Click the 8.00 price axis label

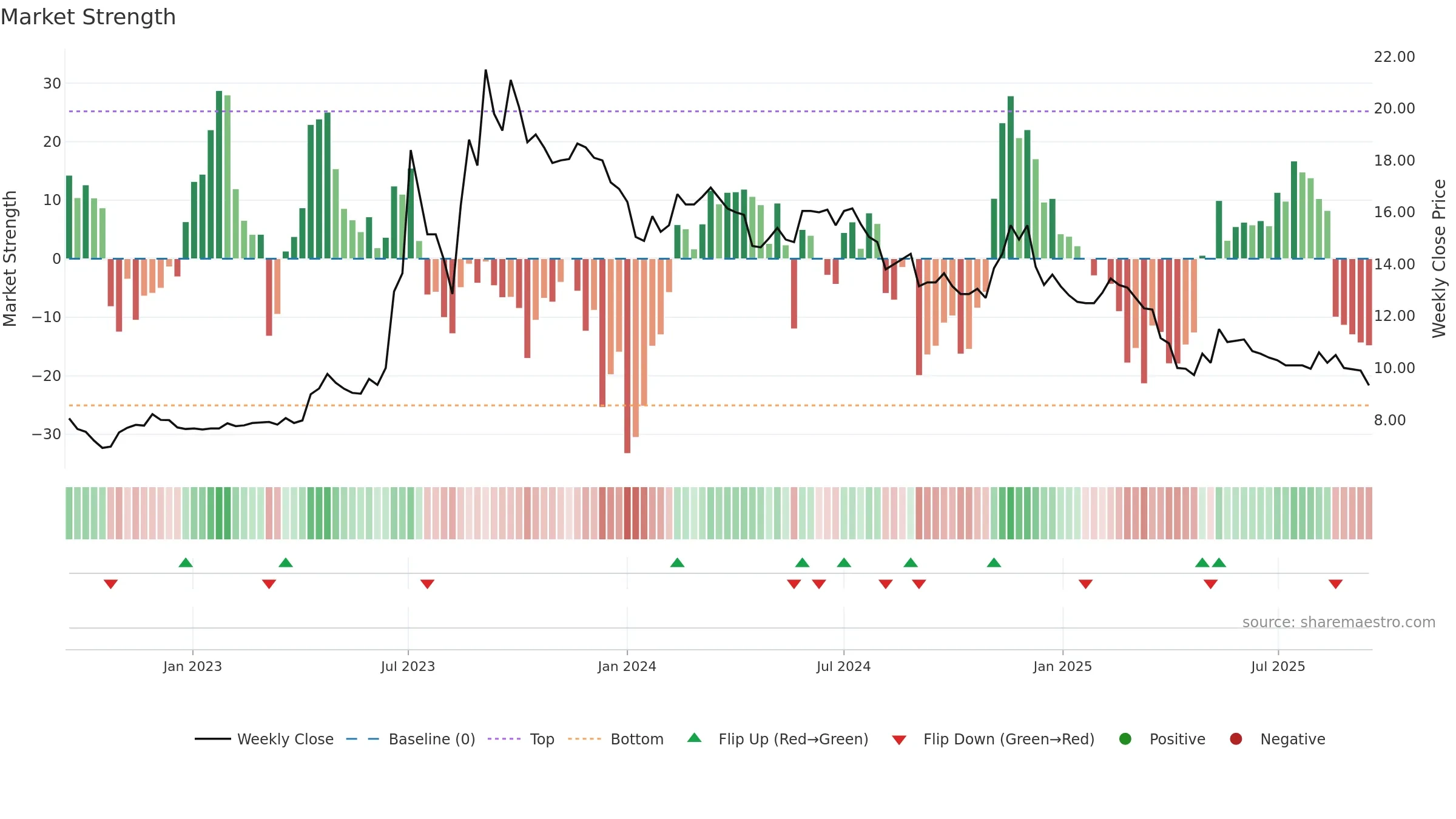tap(1390, 420)
